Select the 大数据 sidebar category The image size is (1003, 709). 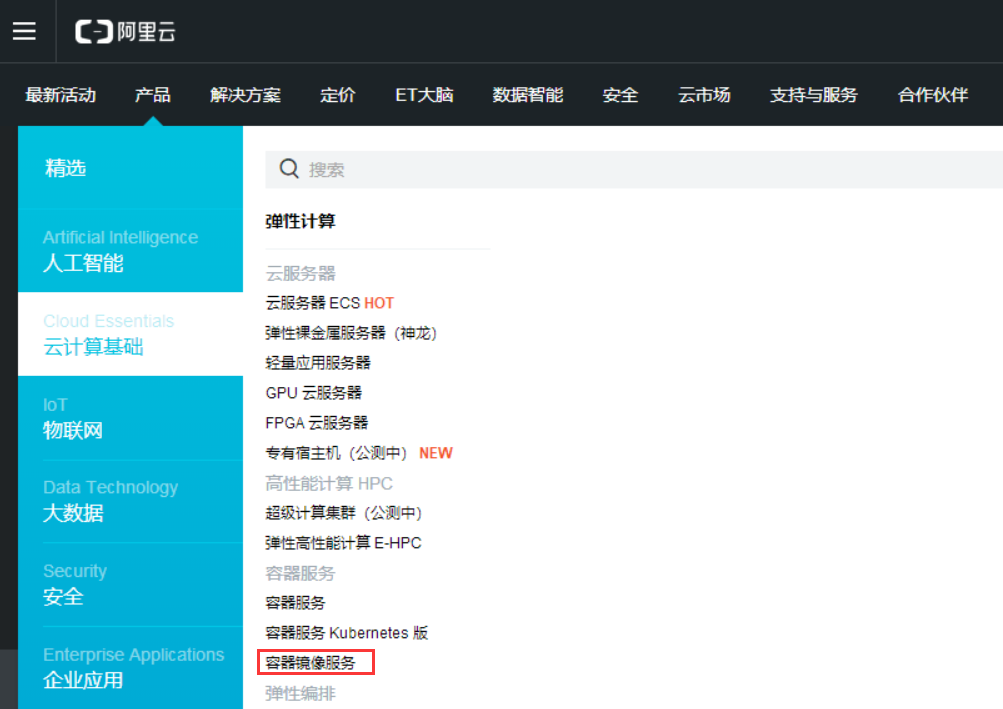(130, 501)
